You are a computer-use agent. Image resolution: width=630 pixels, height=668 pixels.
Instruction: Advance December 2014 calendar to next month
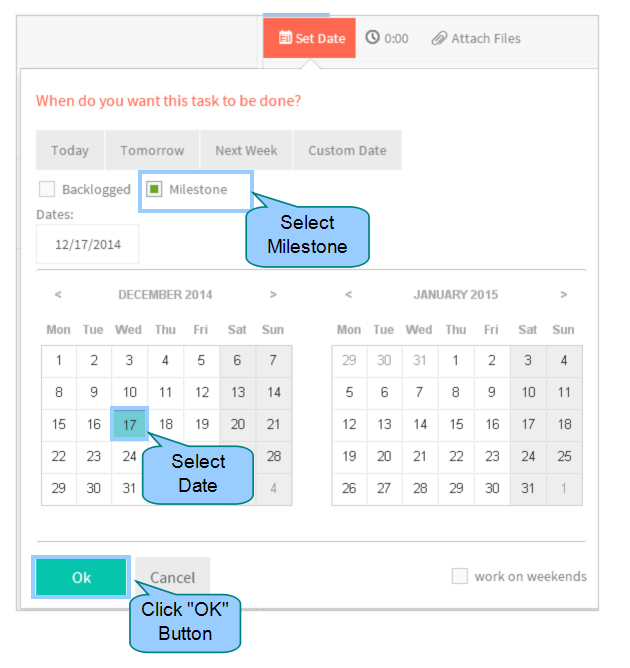[x=273, y=294]
